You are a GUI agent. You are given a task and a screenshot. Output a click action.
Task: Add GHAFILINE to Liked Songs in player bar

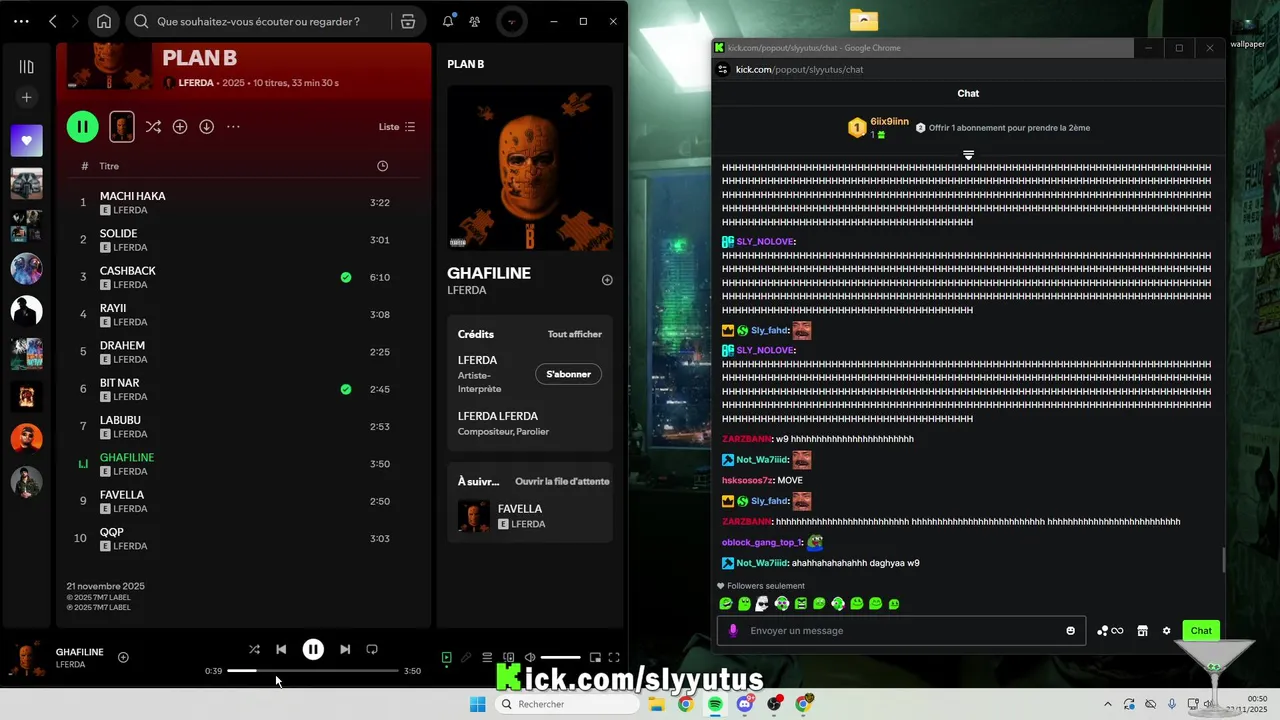coord(123,657)
